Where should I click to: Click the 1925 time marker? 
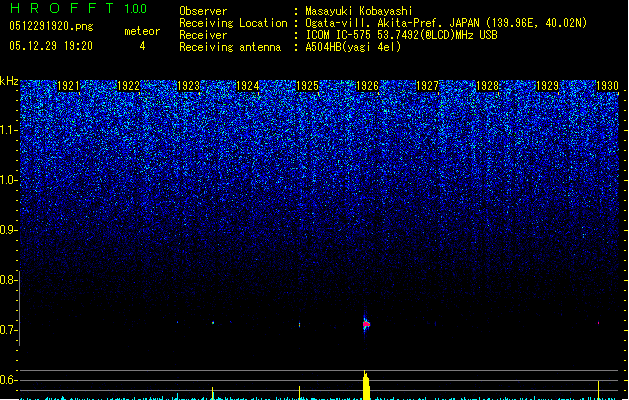click(307, 85)
